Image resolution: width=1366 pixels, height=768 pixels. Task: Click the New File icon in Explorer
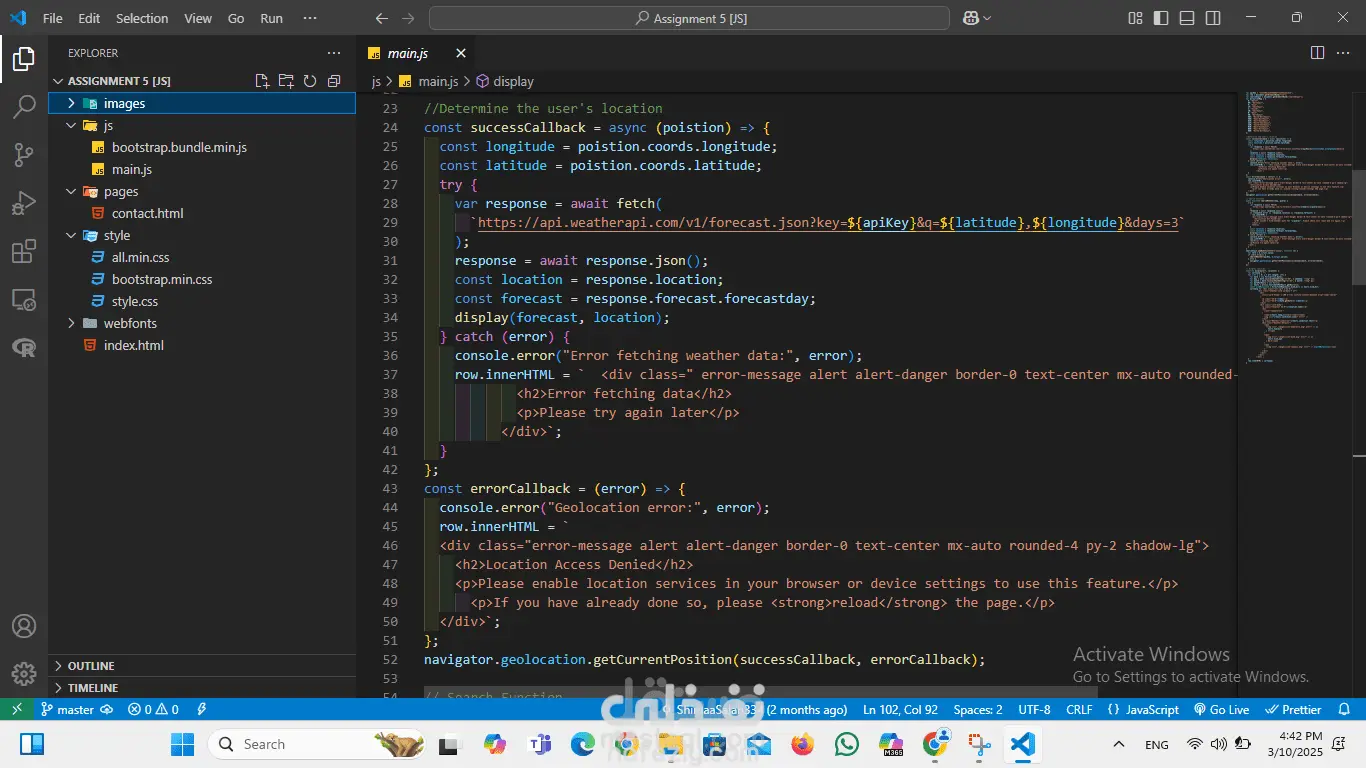click(262, 81)
